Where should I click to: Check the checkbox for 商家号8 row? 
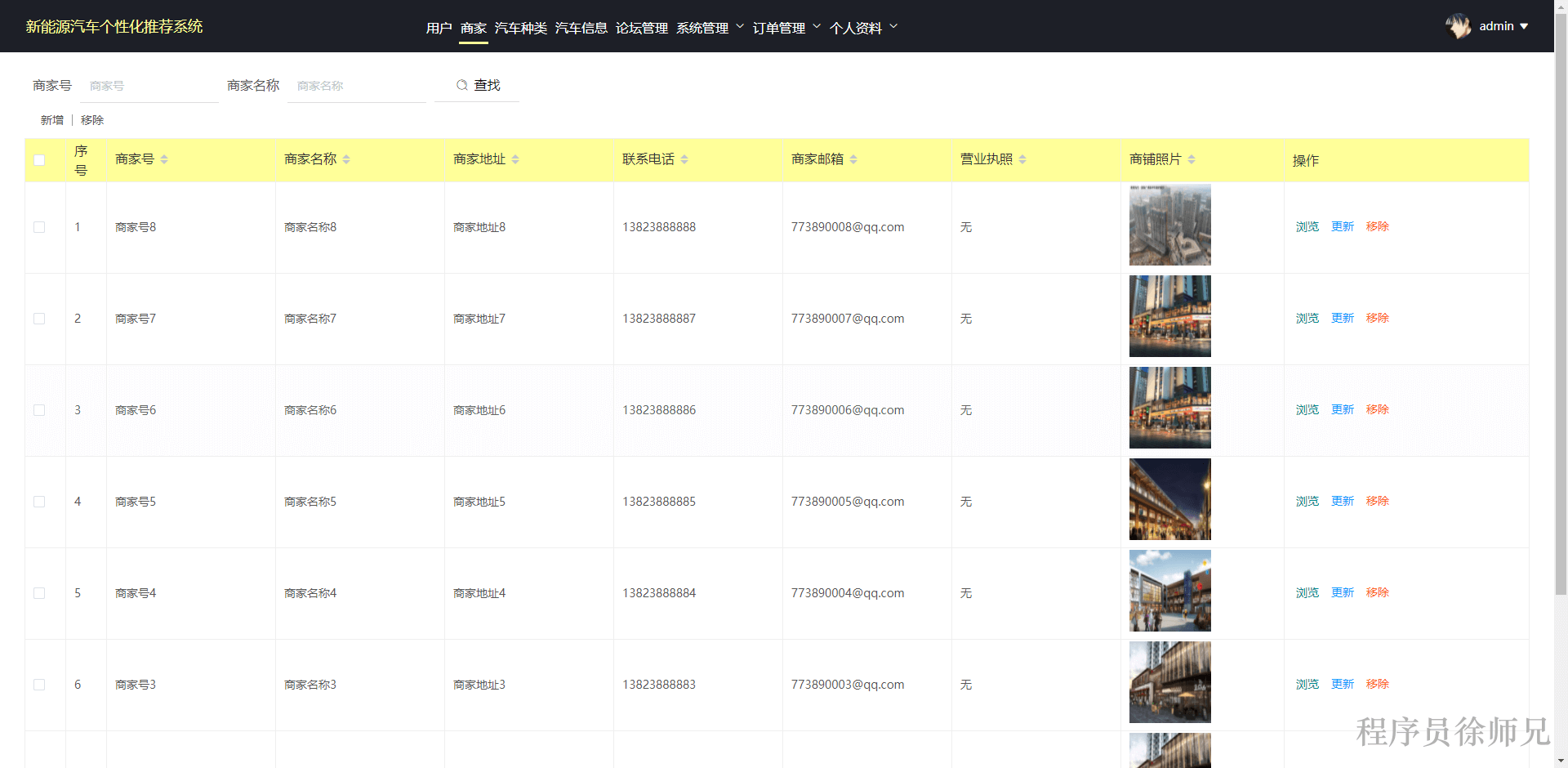39,227
